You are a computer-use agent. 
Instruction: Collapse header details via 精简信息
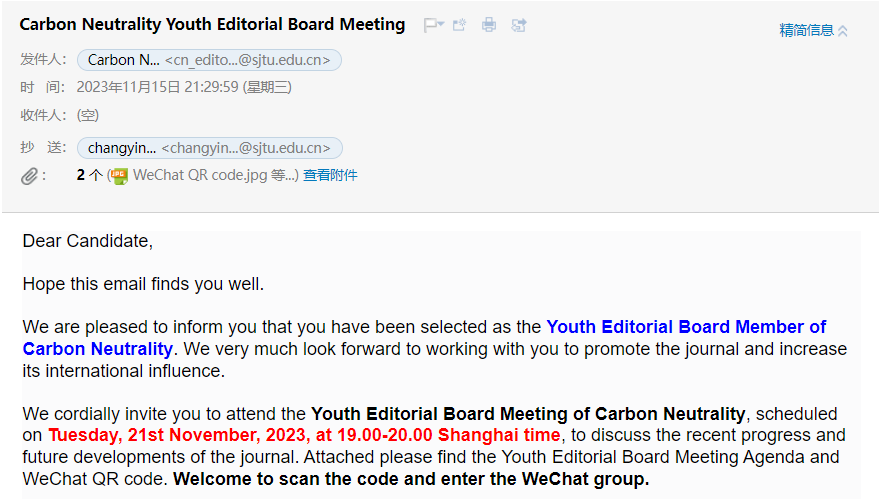pos(813,30)
